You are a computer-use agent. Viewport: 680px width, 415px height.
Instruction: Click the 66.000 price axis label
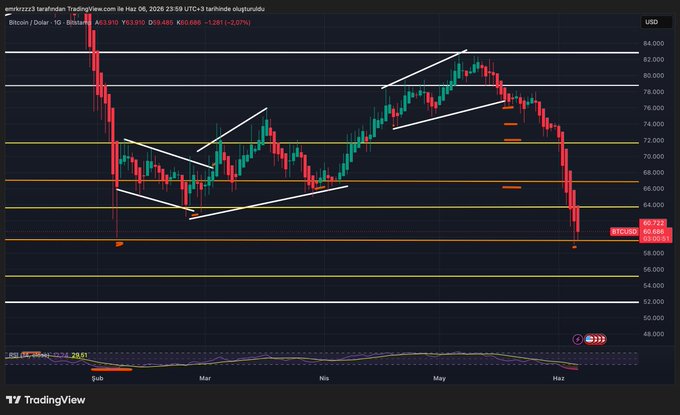click(654, 189)
